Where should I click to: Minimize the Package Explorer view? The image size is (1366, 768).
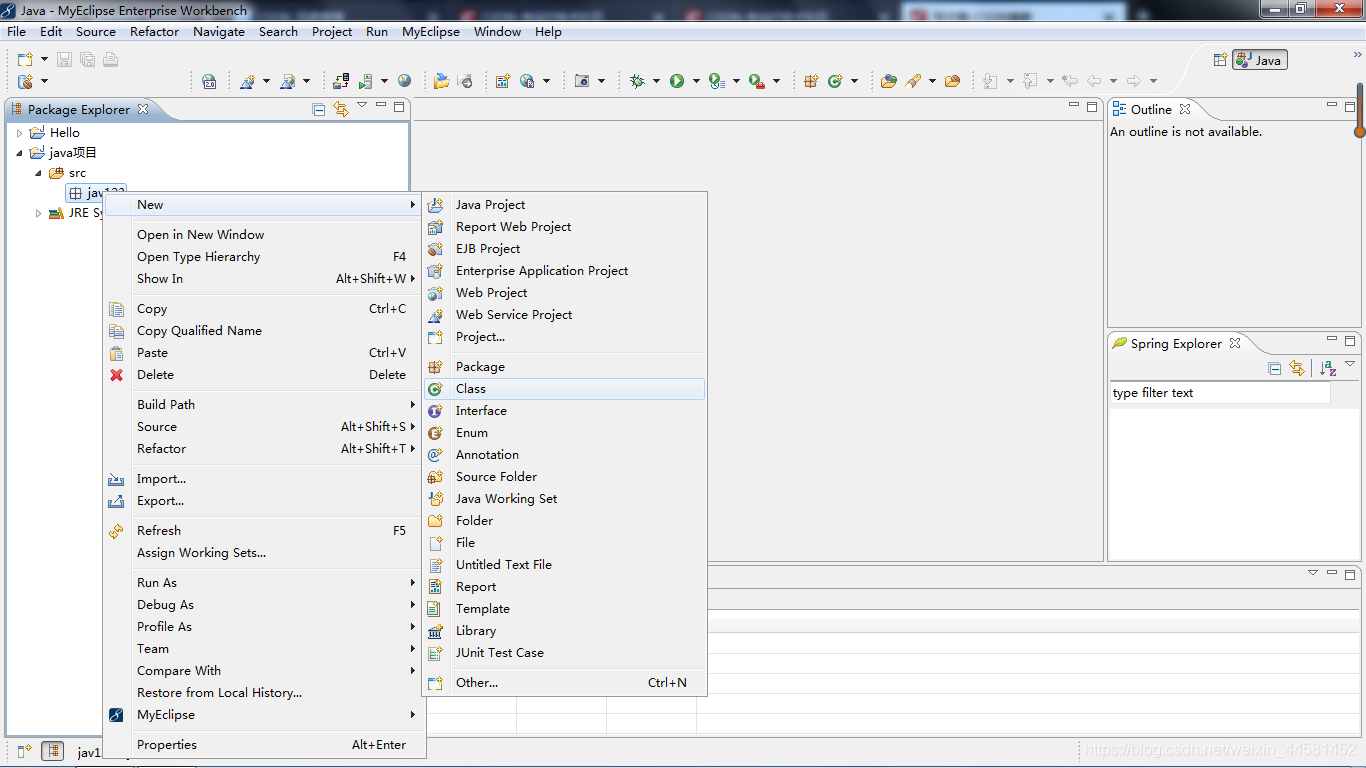381,105
